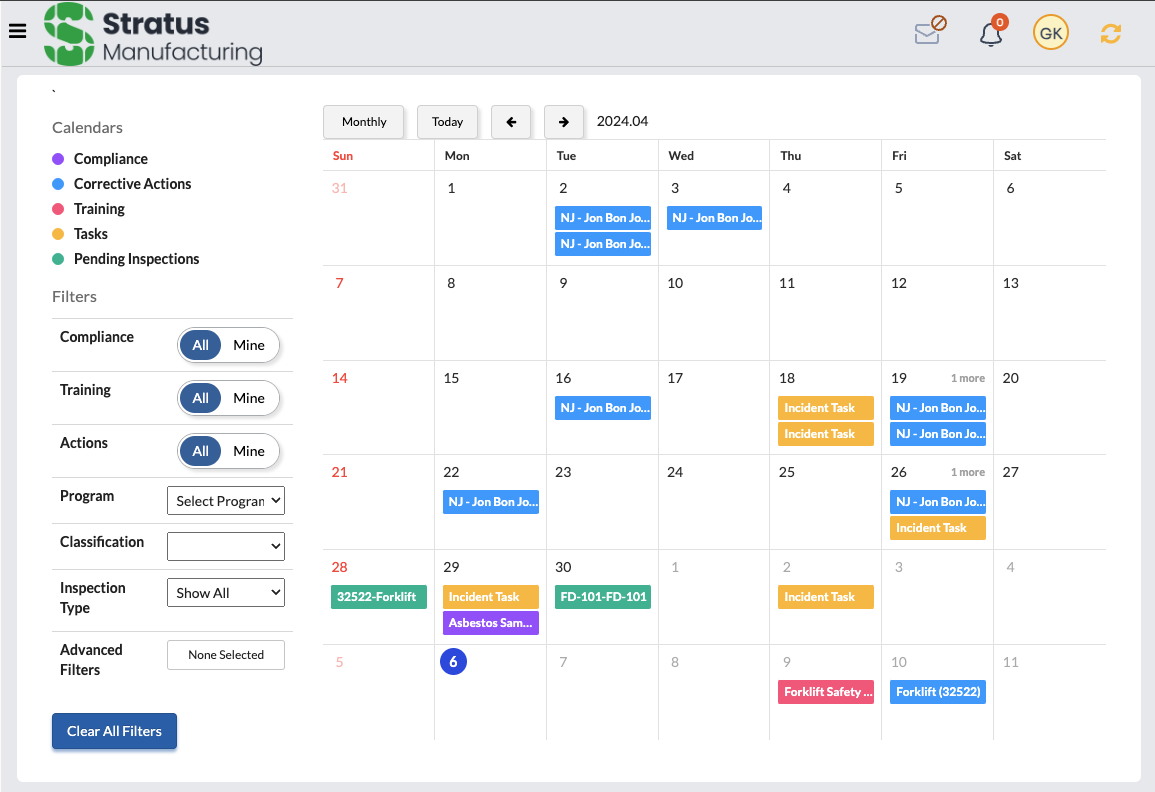Jump to Today on the calendar

coord(447,121)
